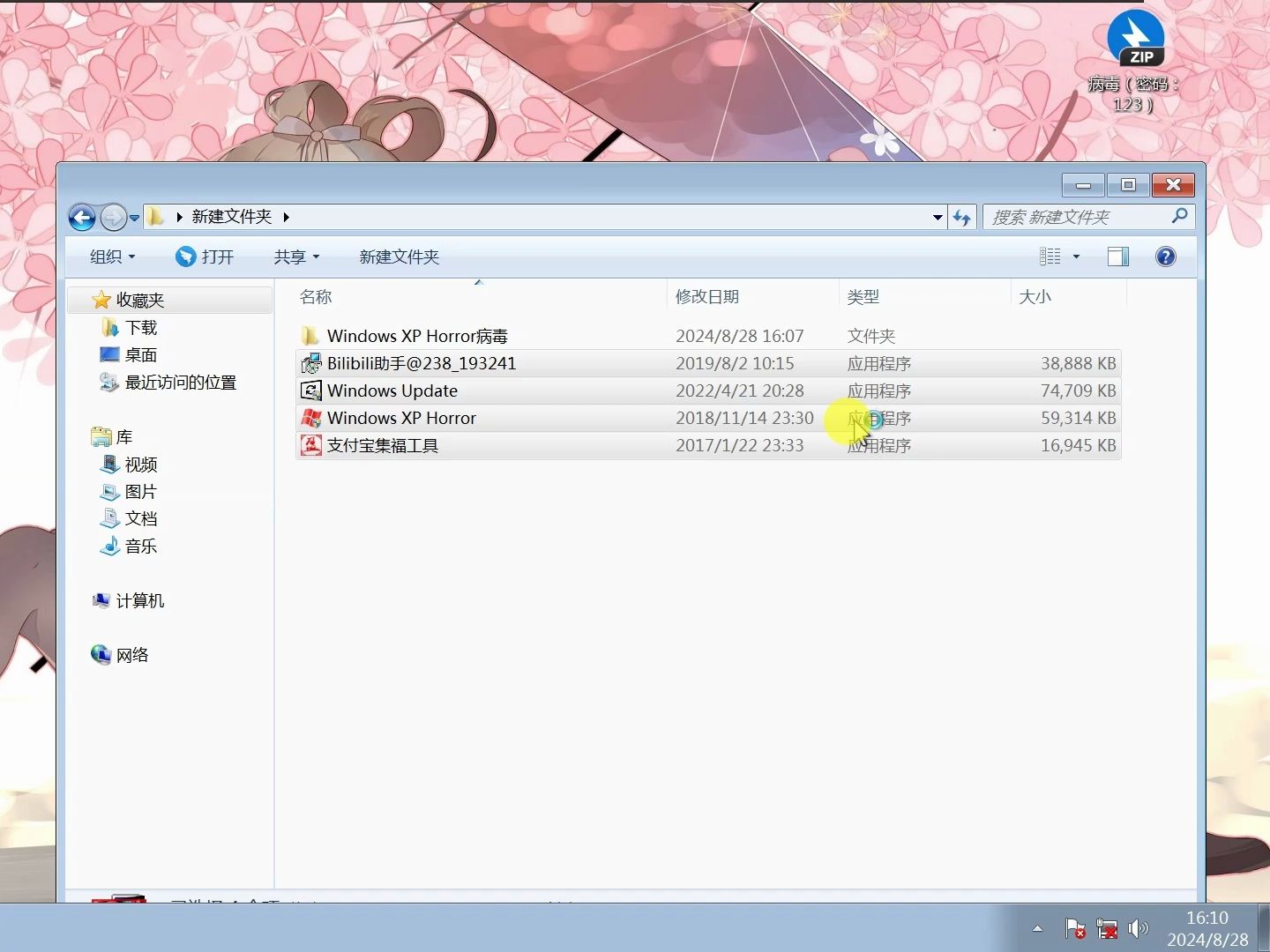1270x952 pixels.
Task: Open the 组织 menu
Action: coord(112,257)
